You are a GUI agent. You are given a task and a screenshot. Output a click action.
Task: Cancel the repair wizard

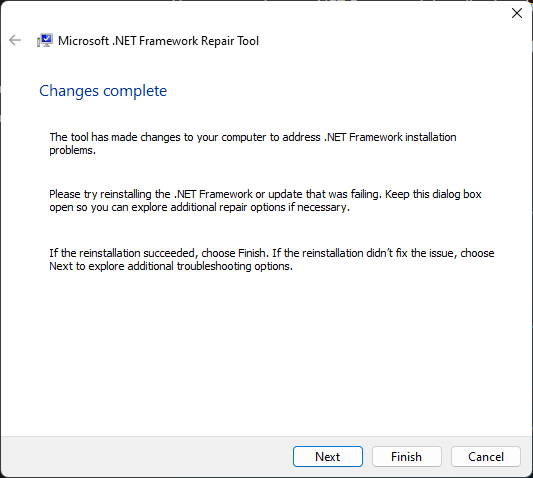[486, 457]
